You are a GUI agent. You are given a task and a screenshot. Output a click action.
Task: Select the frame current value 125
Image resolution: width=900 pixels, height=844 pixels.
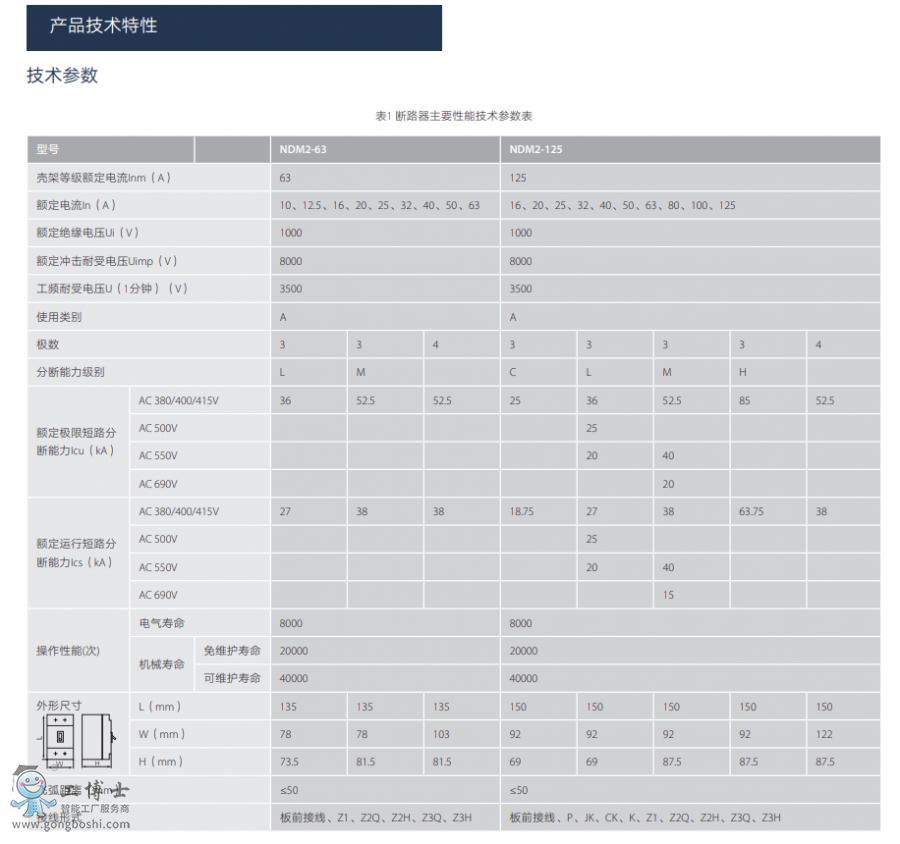pyautogui.click(x=518, y=177)
